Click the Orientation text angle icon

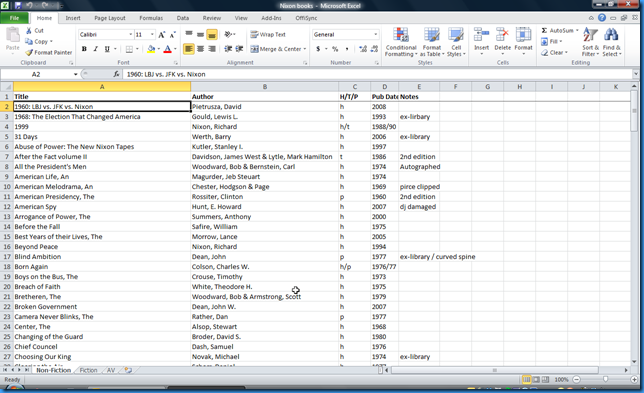coord(228,34)
